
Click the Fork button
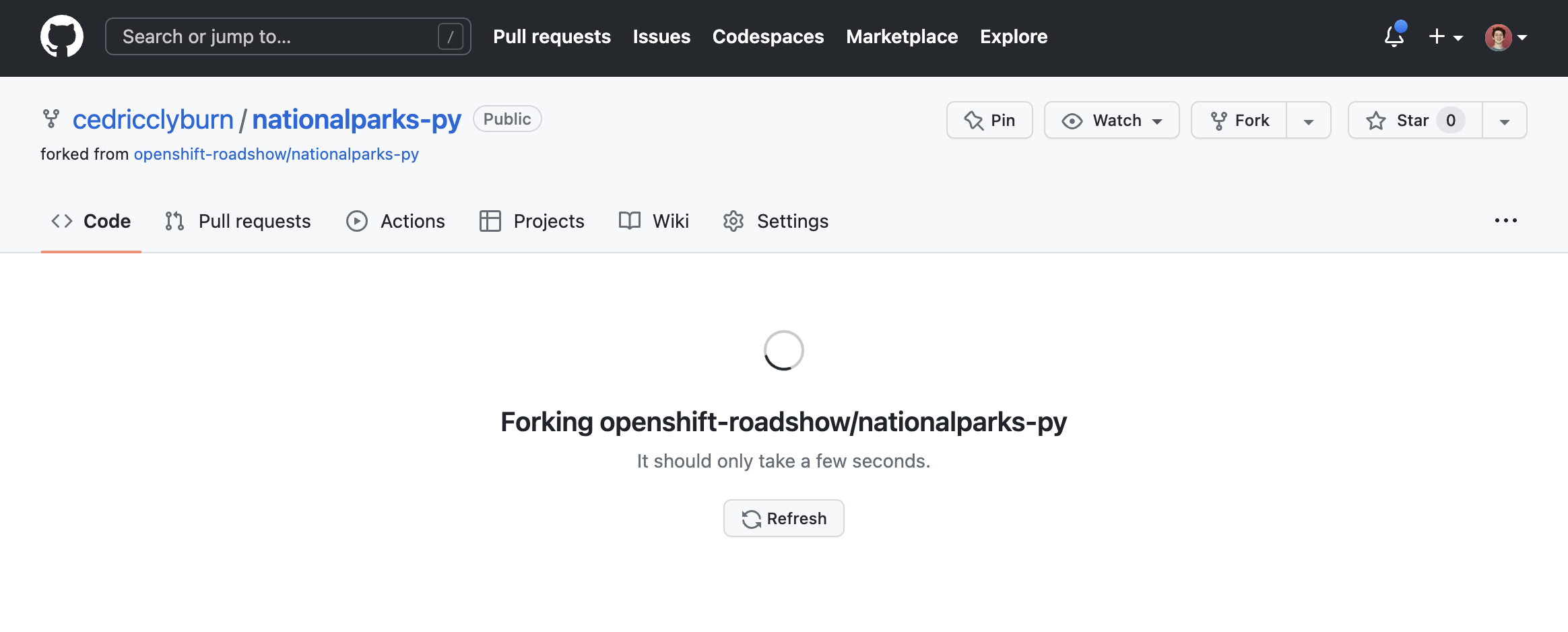pyautogui.click(x=1239, y=120)
